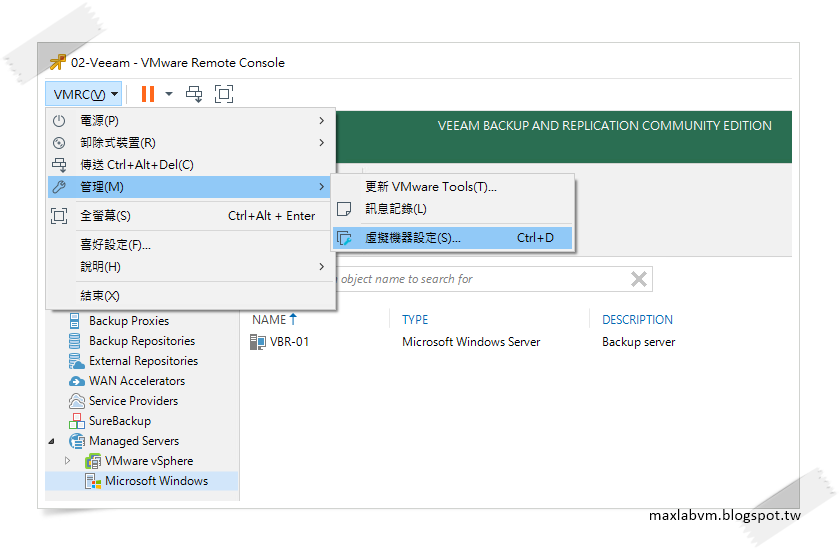840x549 pixels.
Task: Select Backup Proxies in the tree
Action: pyautogui.click(x=129, y=321)
